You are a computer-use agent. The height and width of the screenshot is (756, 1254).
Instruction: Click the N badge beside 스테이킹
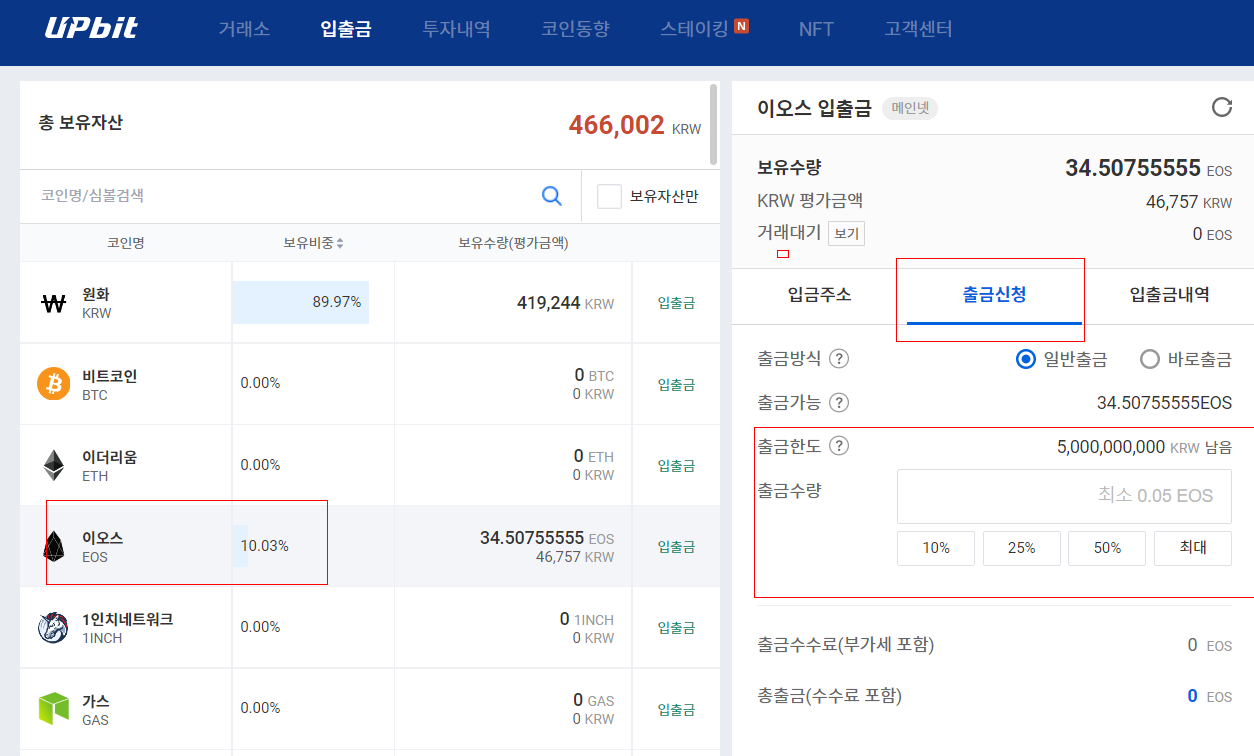(x=741, y=26)
